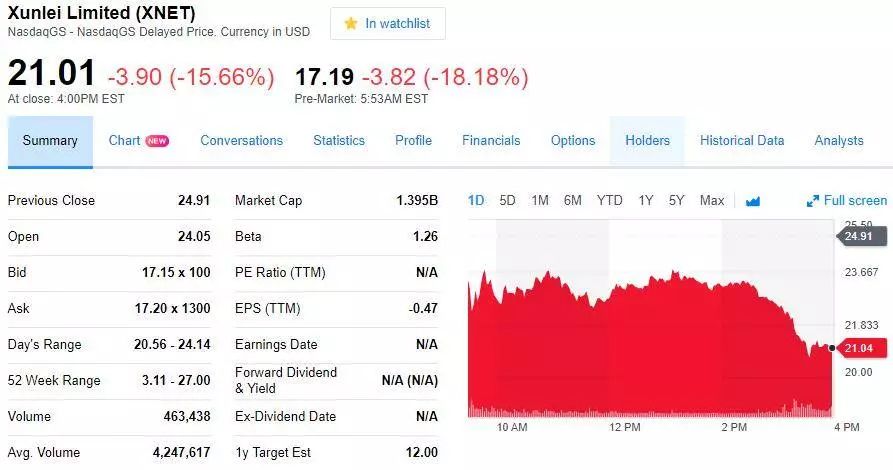Open the Conversations tab

tap(242, 141)
